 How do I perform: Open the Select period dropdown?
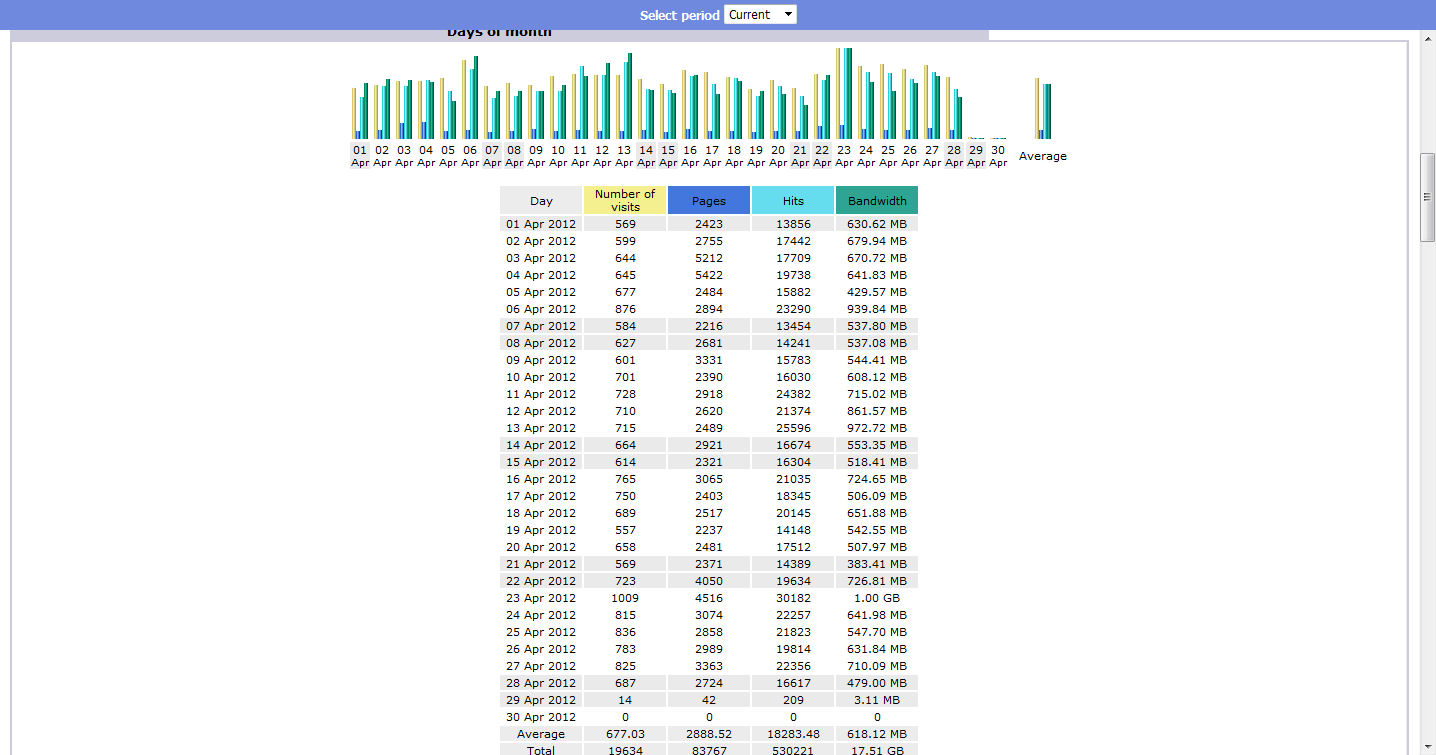(760, 14)
